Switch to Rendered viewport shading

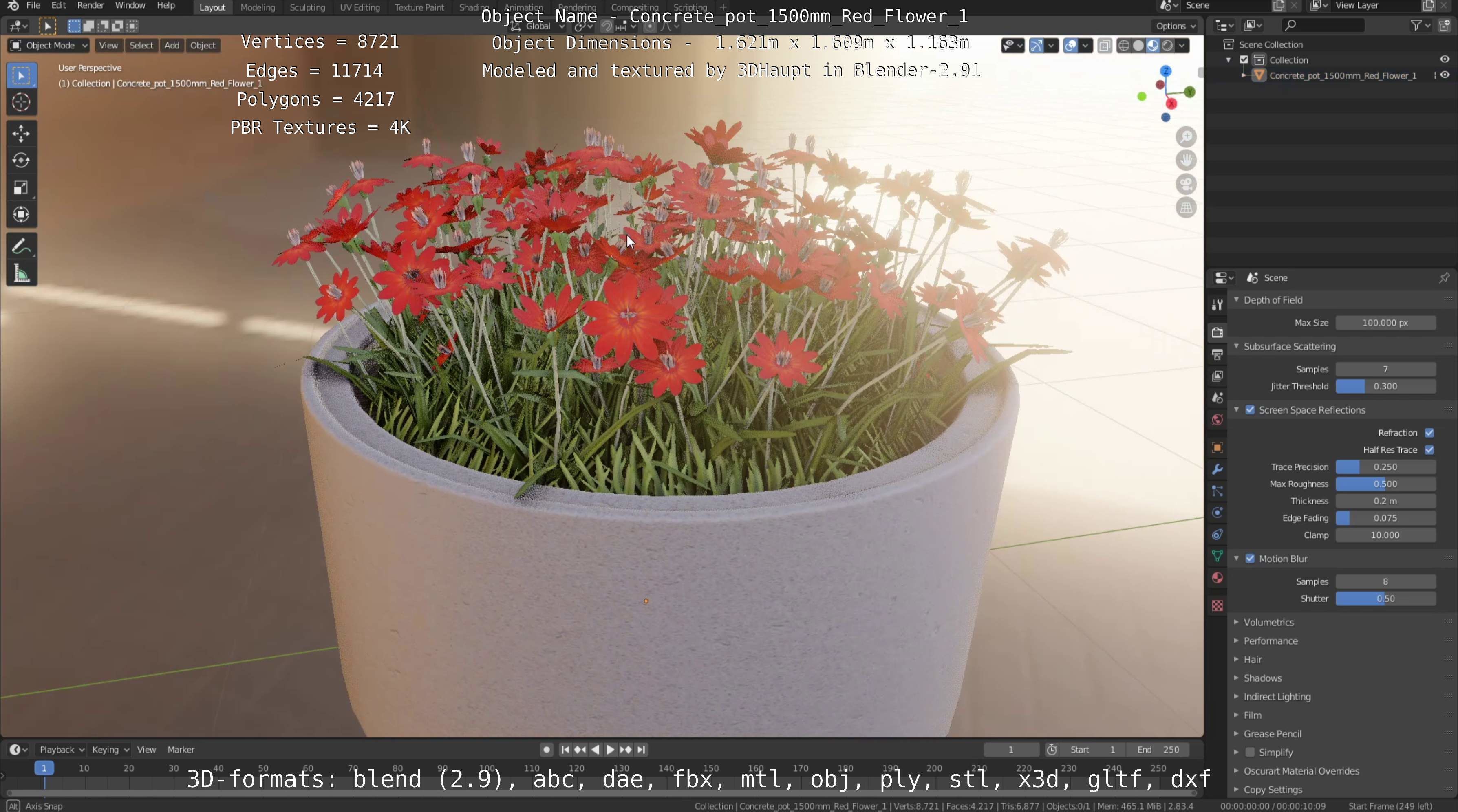1167,46
